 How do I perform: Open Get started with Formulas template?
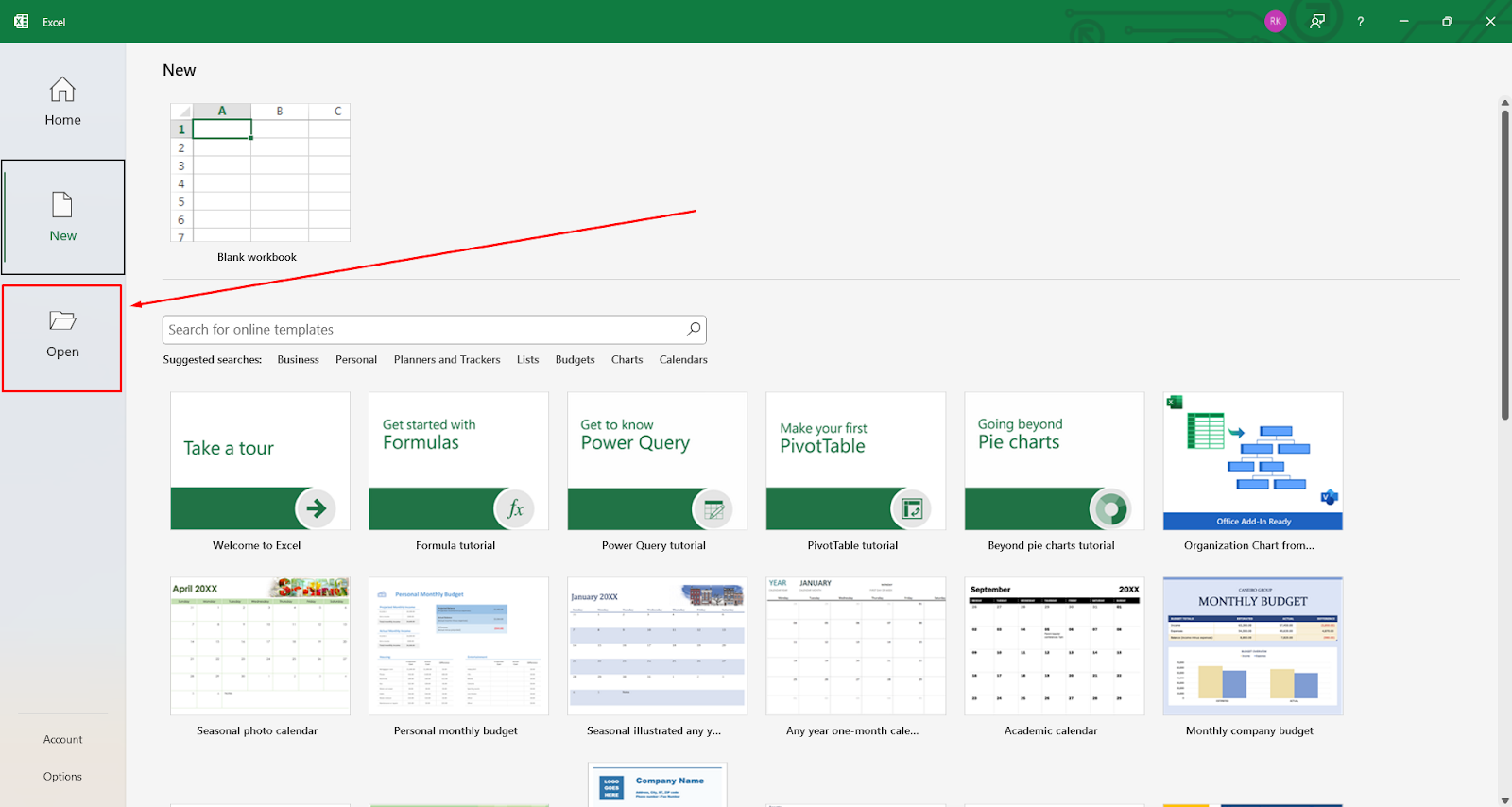pyautogui.click(x=458, y=461)
